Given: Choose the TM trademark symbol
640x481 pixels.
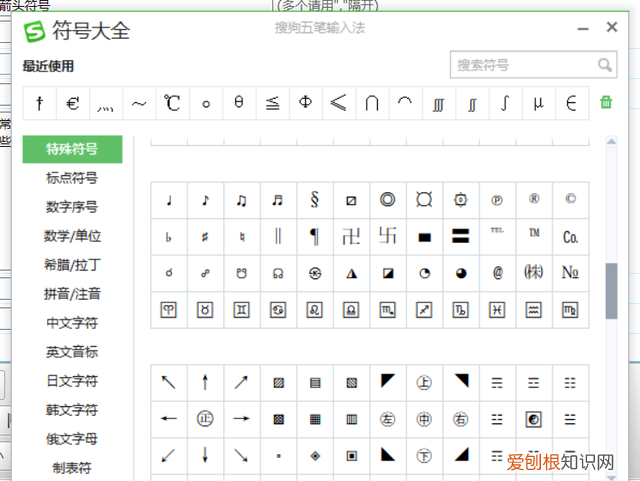Looking at the screenshot, I should 534,237.
